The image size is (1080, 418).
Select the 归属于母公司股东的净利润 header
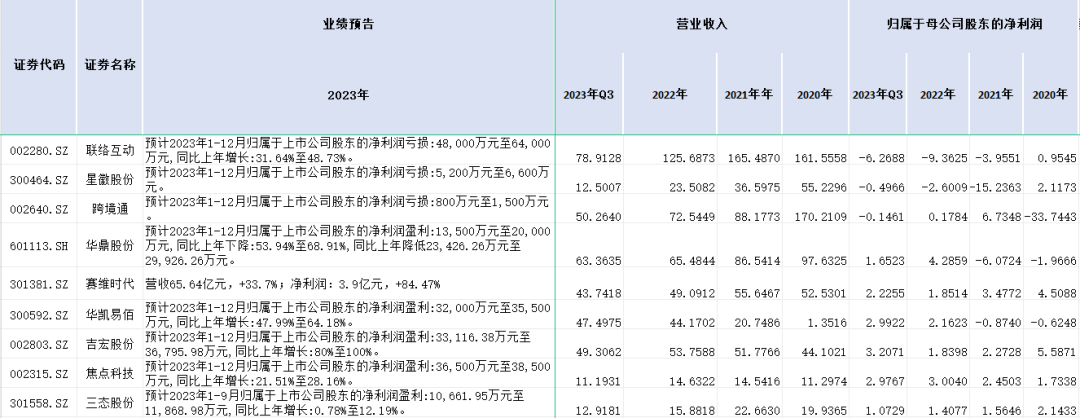[x=964, y=23]
